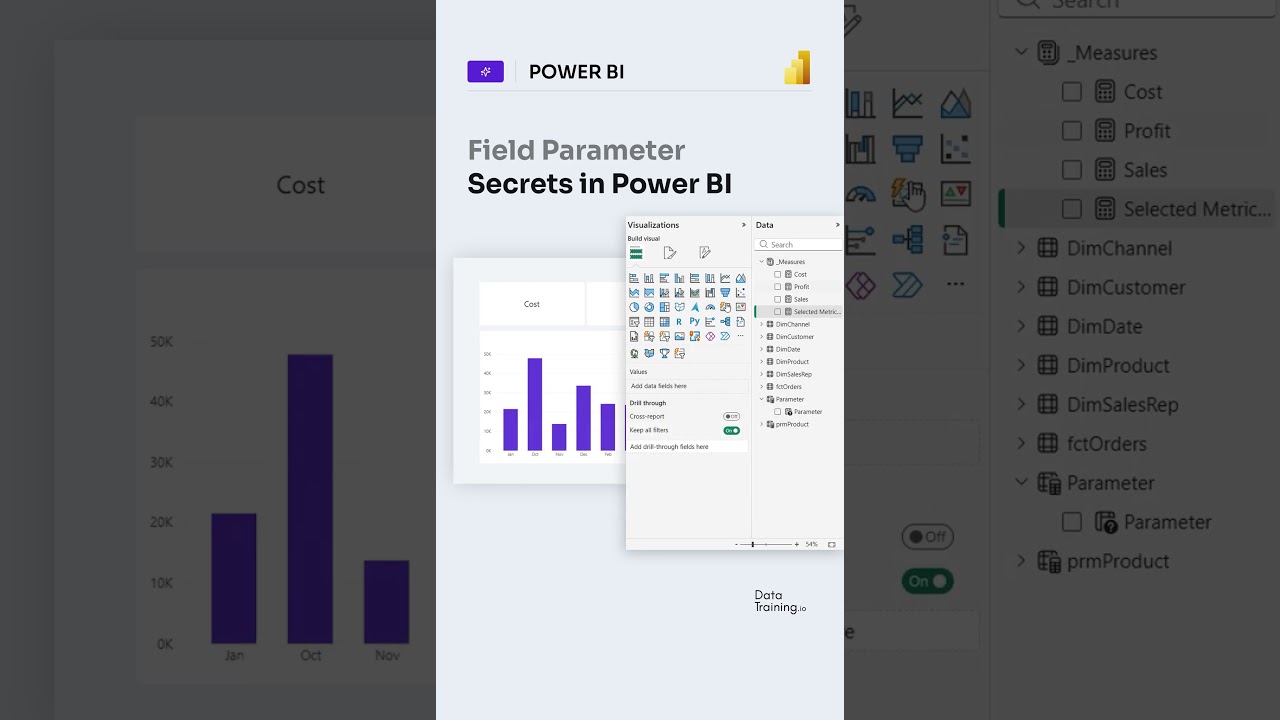Turn off Keep all filters toggle in the small pane
1280x720 pixels.
click(x=731, y=430)
